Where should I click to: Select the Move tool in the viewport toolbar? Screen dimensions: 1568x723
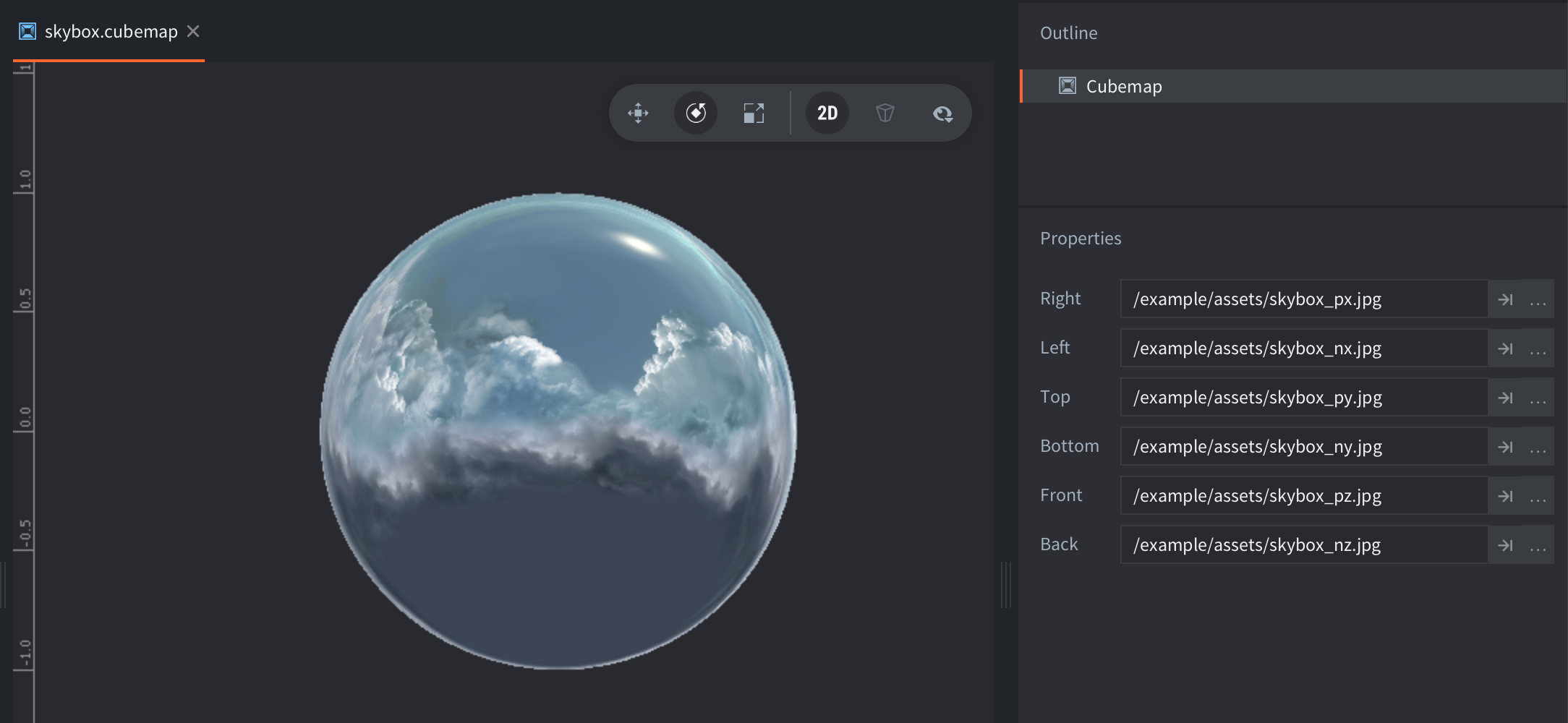coord(638,114)
